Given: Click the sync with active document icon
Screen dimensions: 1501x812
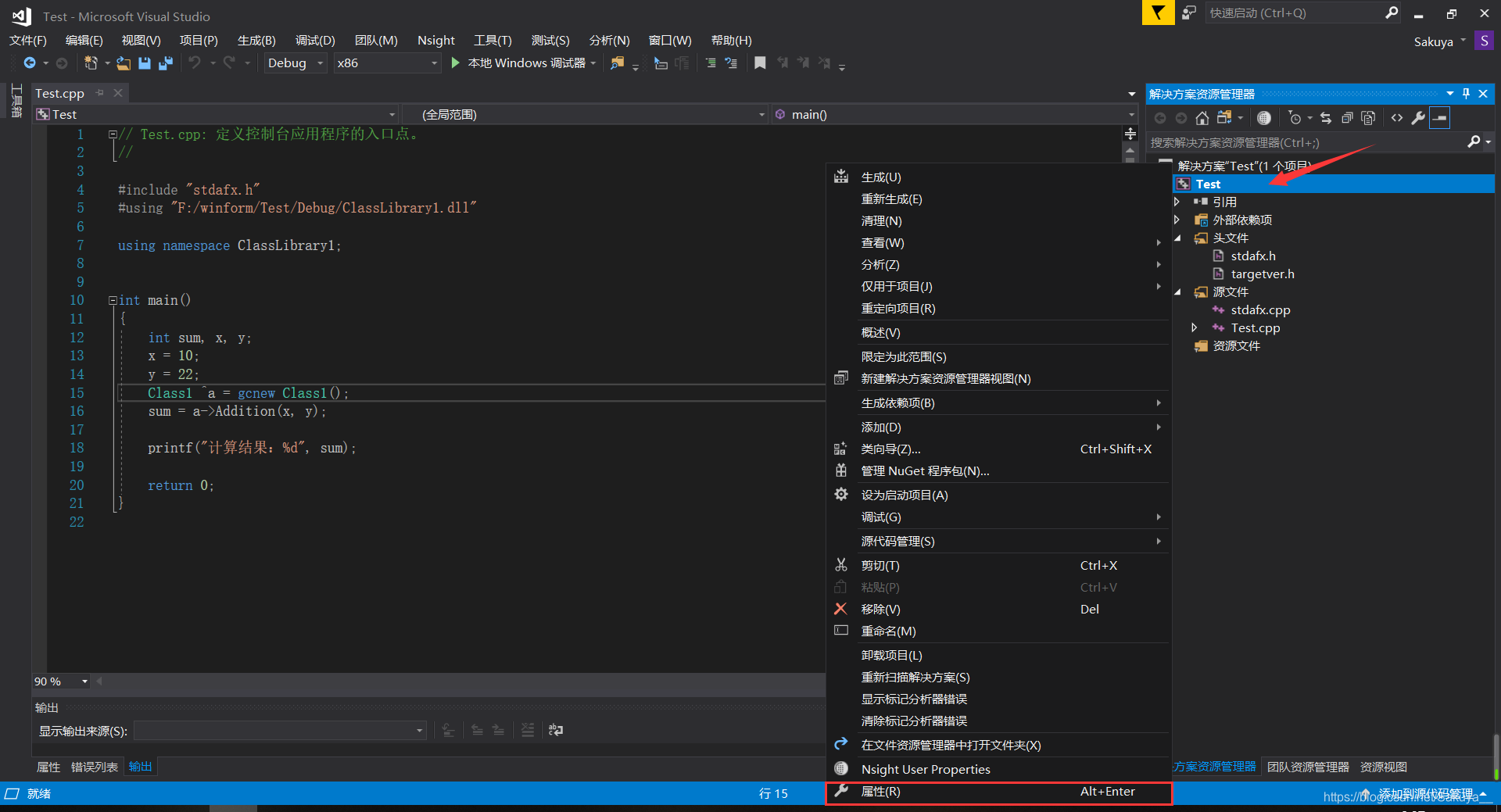Looking at the screenshot, I should tap(1326, 118).
